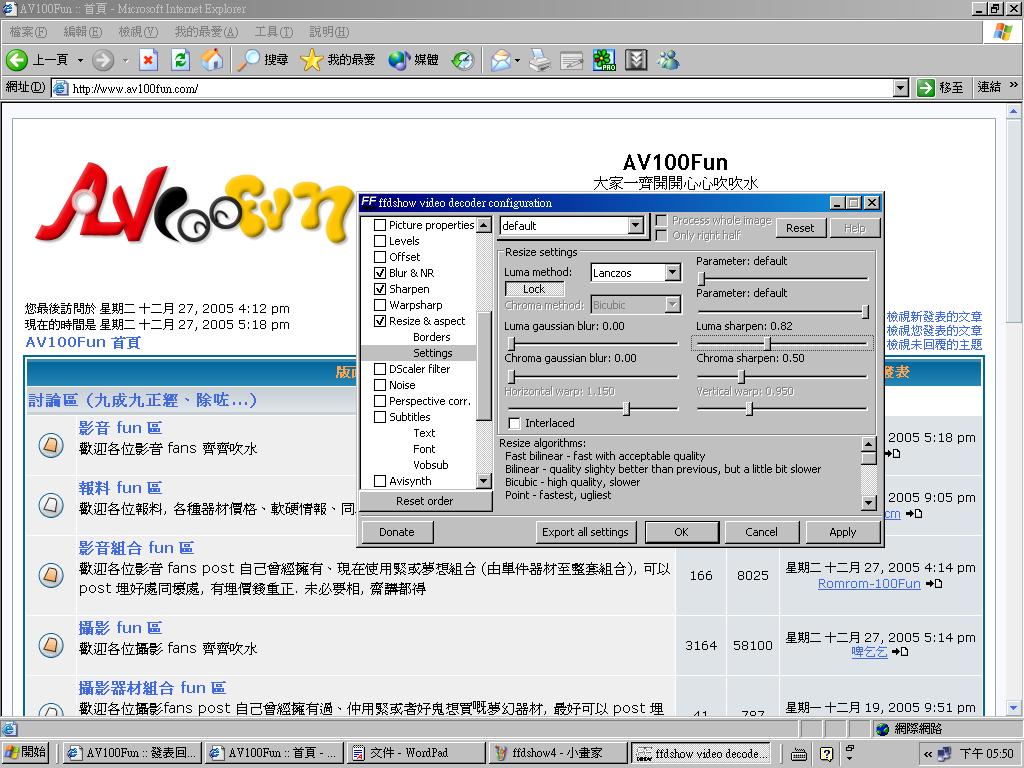Open the 工具 menu in browser
Image resolution: width=1024 pixels, height=768 pixels.
(273, 32)
